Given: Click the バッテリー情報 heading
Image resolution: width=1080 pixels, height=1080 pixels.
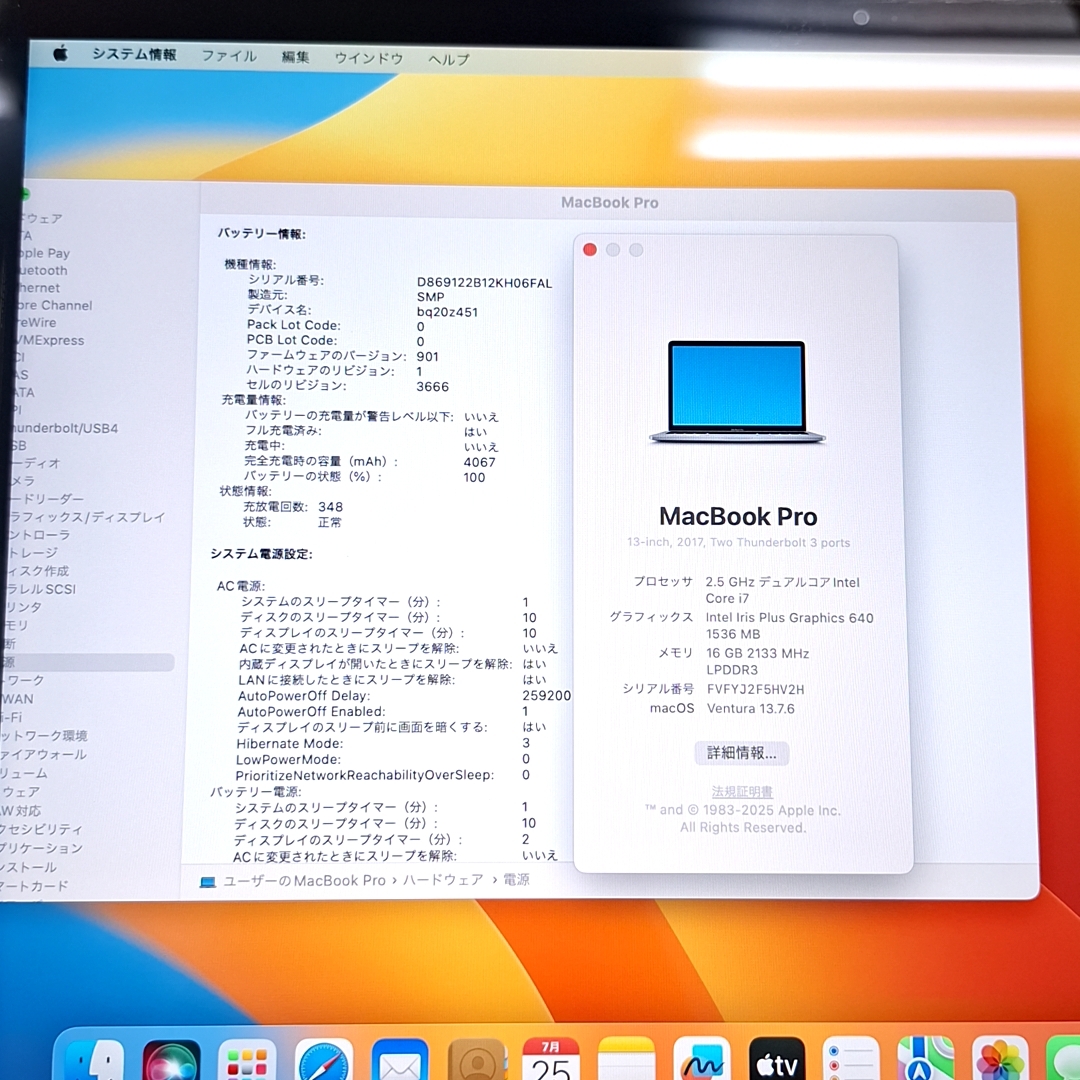Looking at the screenshot, I should pyautogui.click(x=262, y=234).
